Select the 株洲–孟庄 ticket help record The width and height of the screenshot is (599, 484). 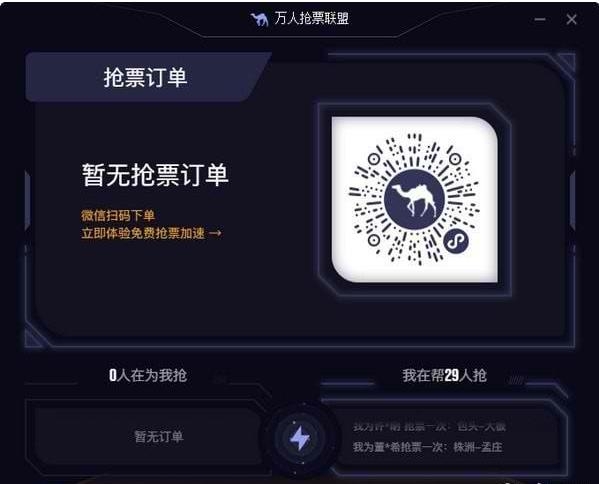[x=427, y=447]
